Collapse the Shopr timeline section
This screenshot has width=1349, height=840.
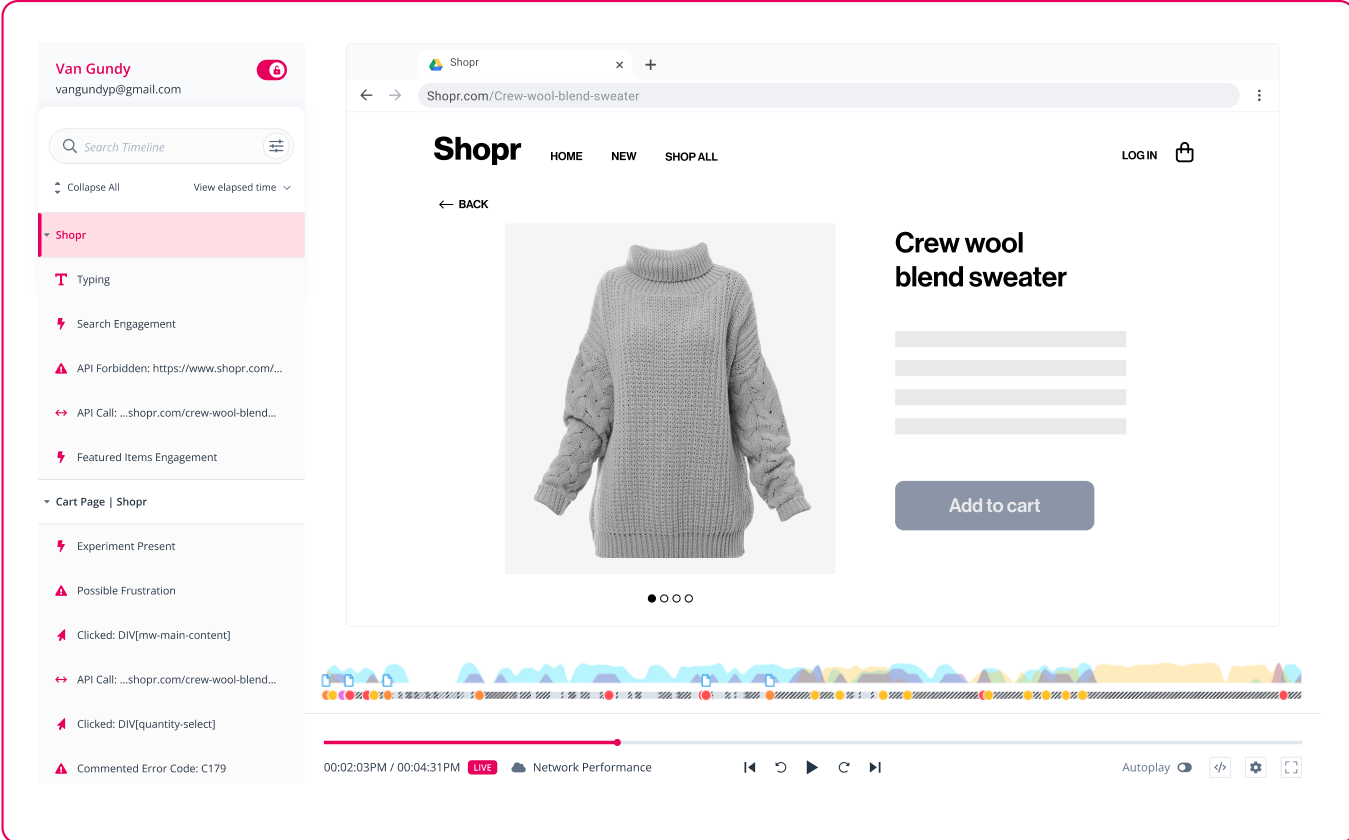(x=47, y=235)
